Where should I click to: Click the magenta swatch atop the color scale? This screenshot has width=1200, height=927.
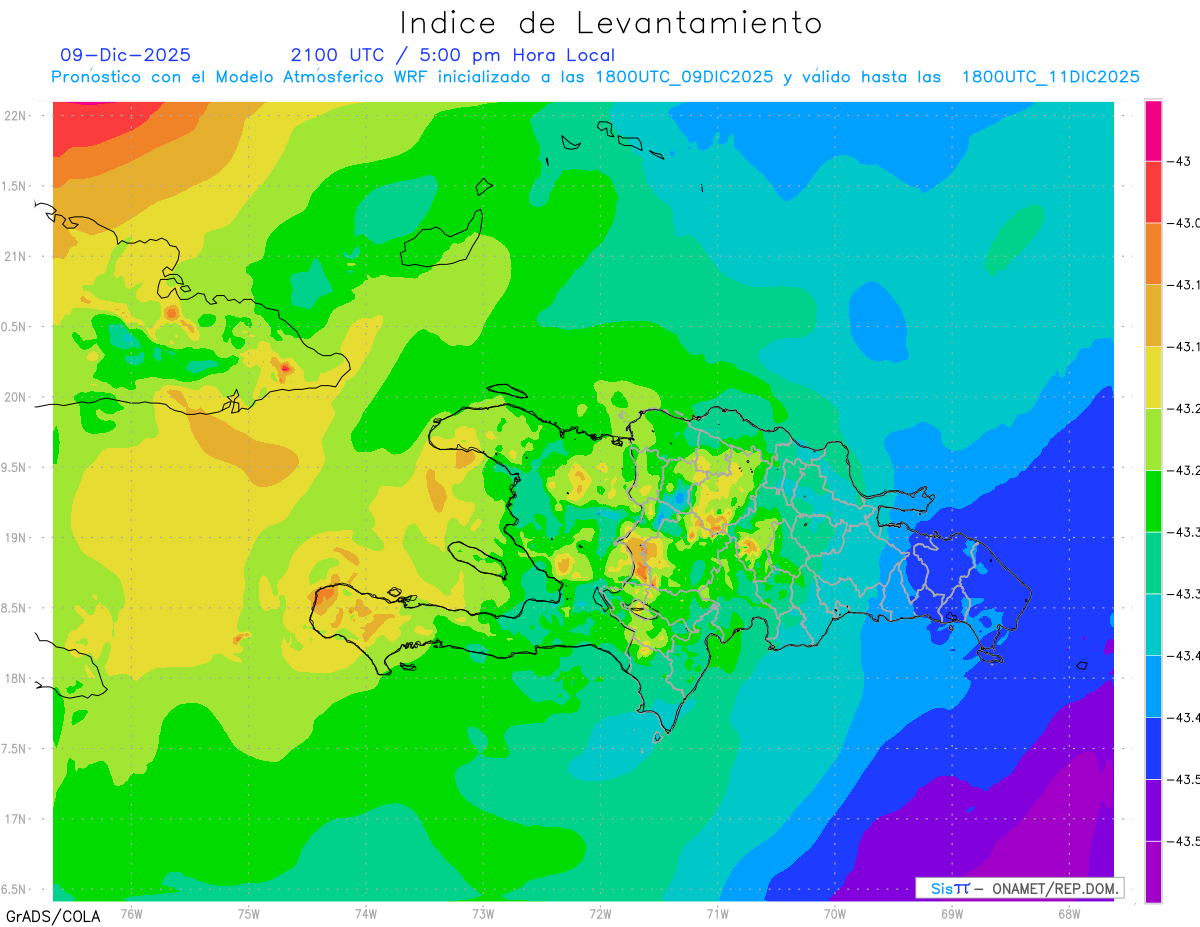[x=1153, y=130]
